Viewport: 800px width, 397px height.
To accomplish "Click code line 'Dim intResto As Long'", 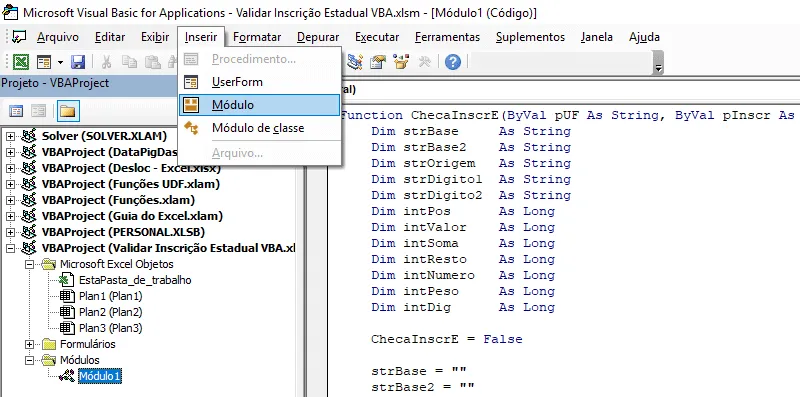I will coord(463,259).
